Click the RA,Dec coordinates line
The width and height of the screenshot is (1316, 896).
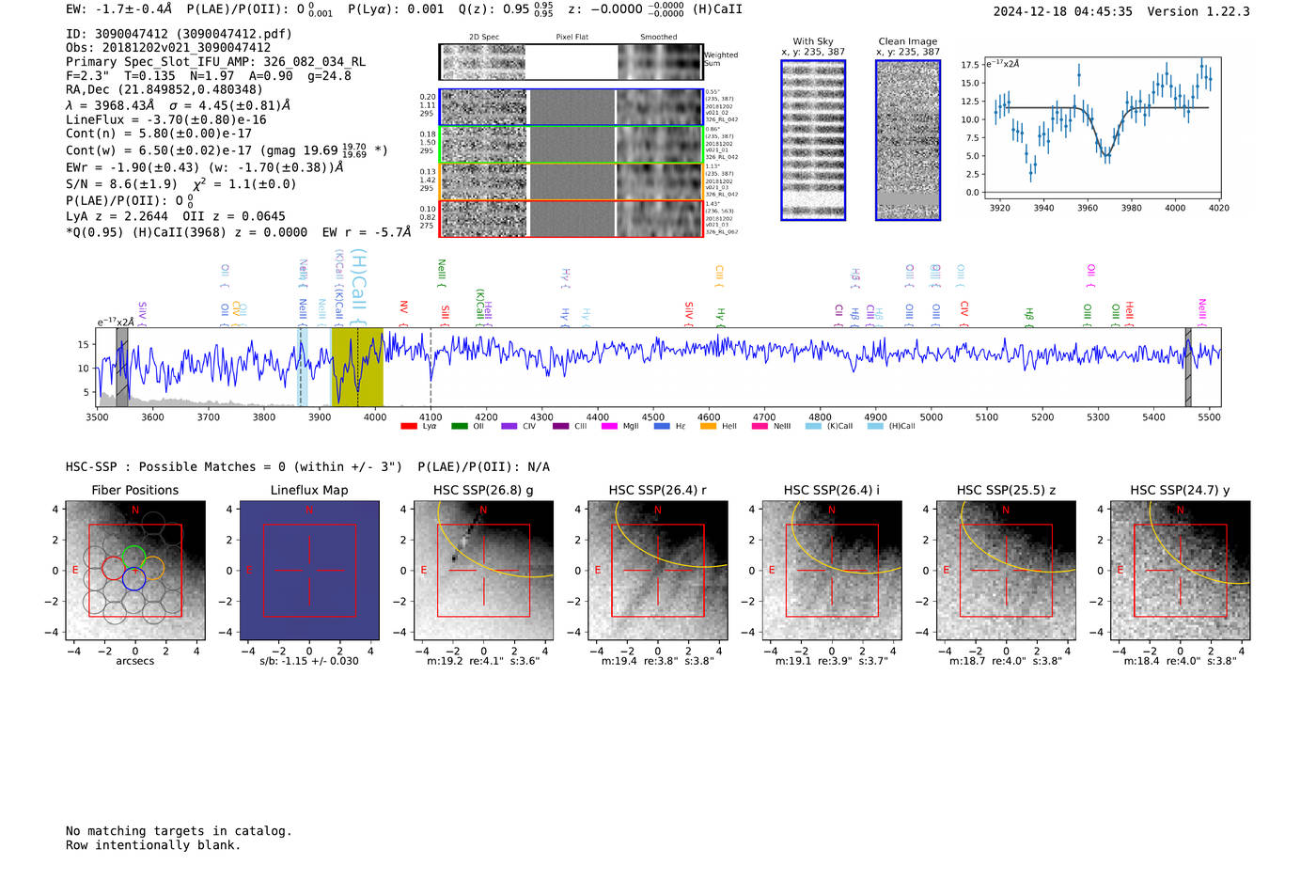tap(164, 89)
